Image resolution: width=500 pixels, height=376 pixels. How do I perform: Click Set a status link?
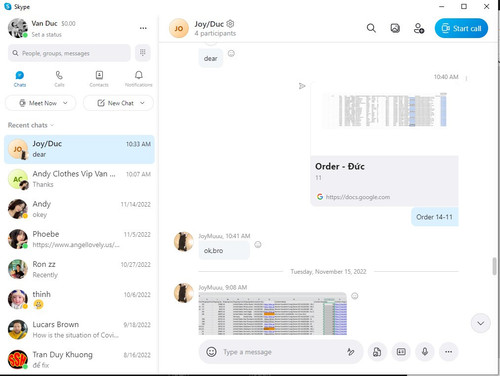[47, 35]
